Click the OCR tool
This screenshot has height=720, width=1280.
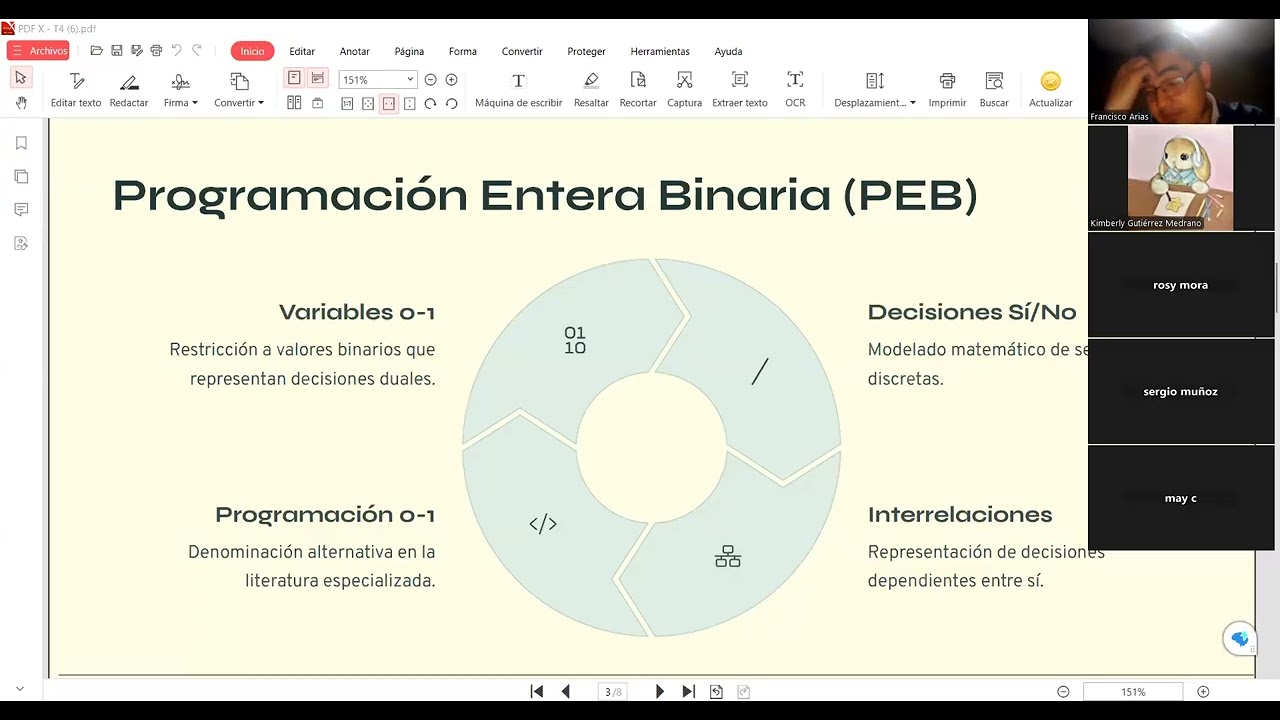click(x=795, y=90)
